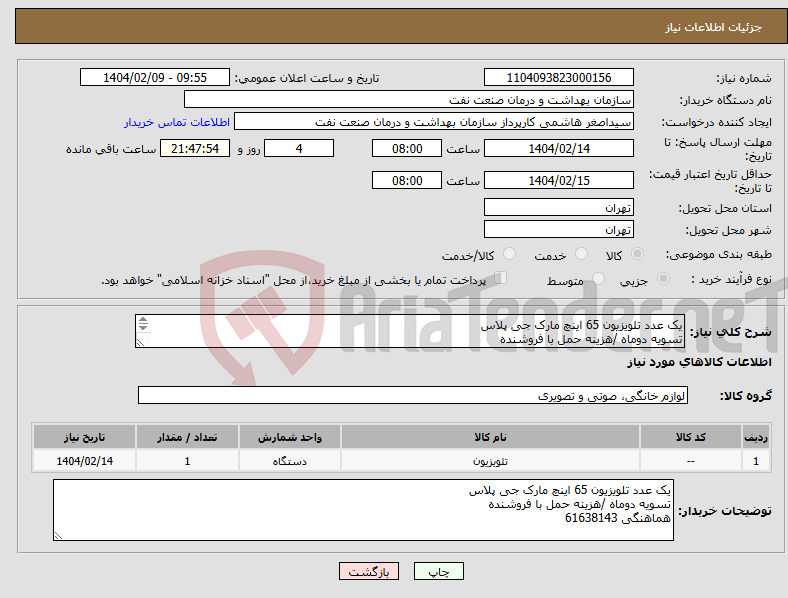Click the delivery province field تهران
Viewport: 788px width, 598px height.
click(558, 207)
